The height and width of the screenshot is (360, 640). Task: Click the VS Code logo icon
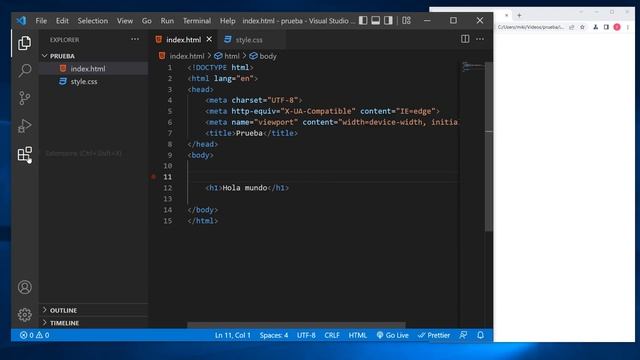tap(21, 20)
